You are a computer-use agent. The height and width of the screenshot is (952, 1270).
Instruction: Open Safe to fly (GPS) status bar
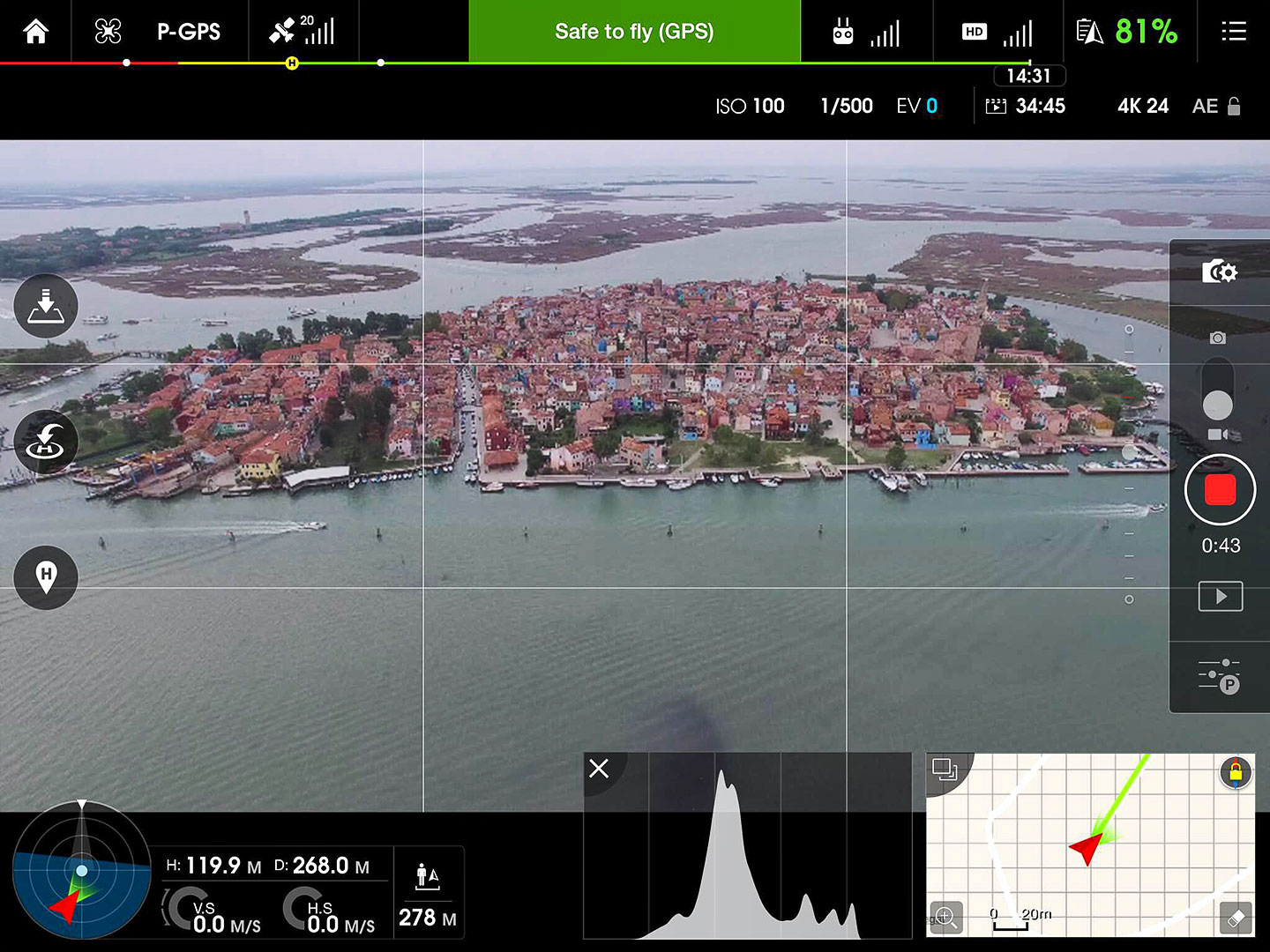(x=634, y=31)
